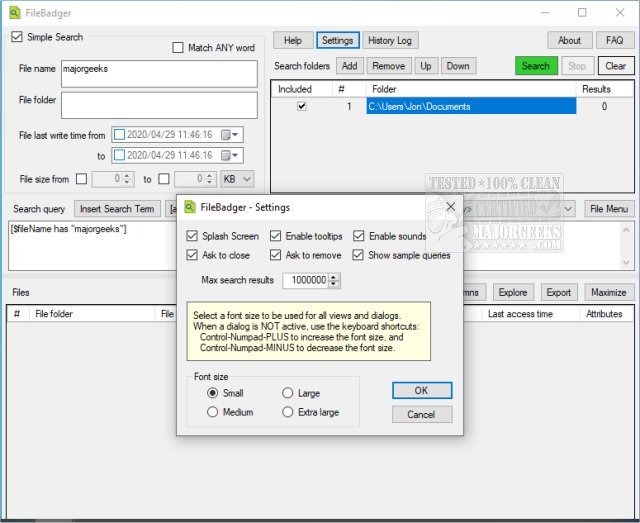Click the Insert Search Term button
Viewport: 640px width, 523px height.
pyautogui.click(x=118, y=209)
